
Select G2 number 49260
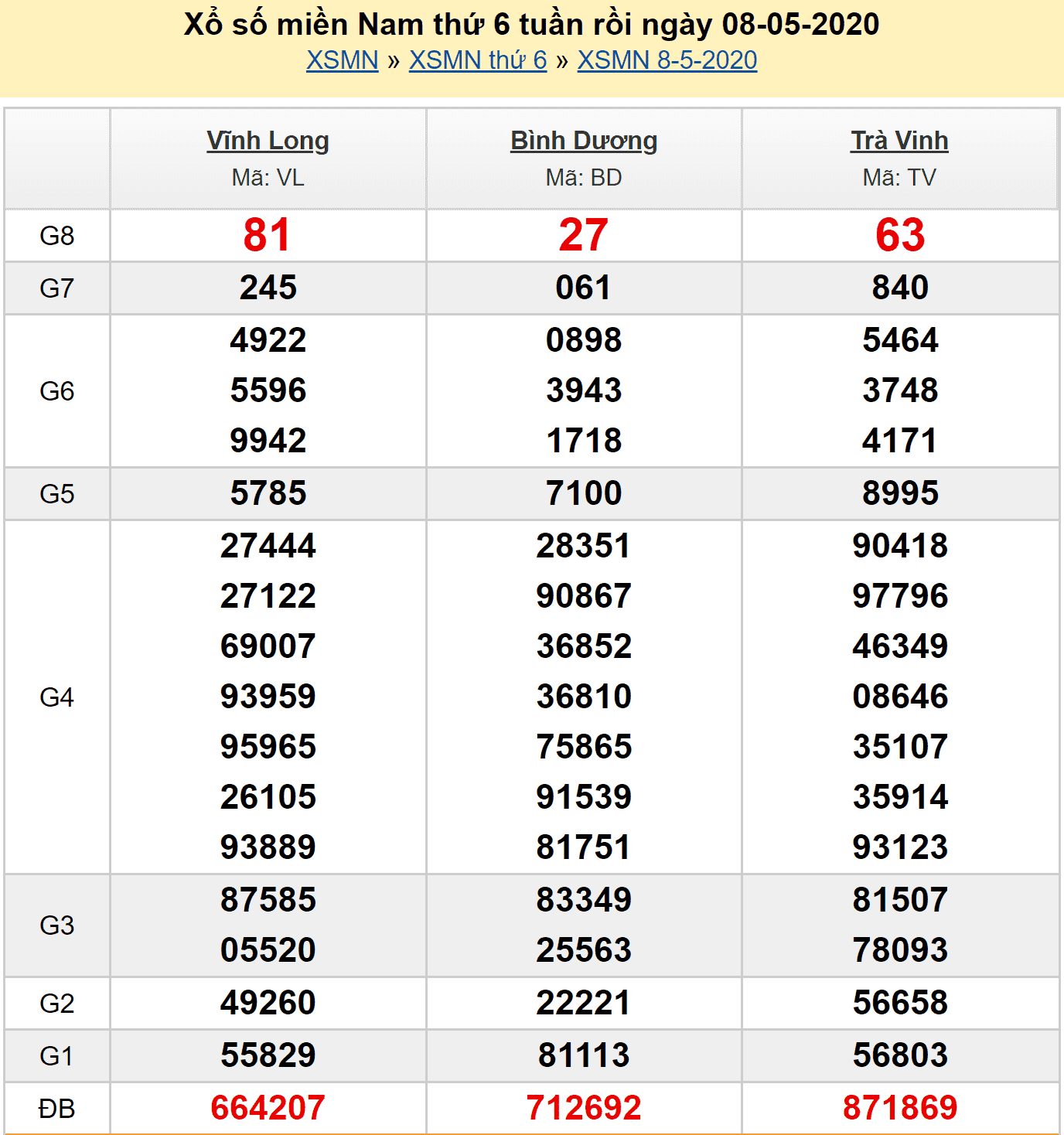pyautogui.click(x=268, y=1003)
